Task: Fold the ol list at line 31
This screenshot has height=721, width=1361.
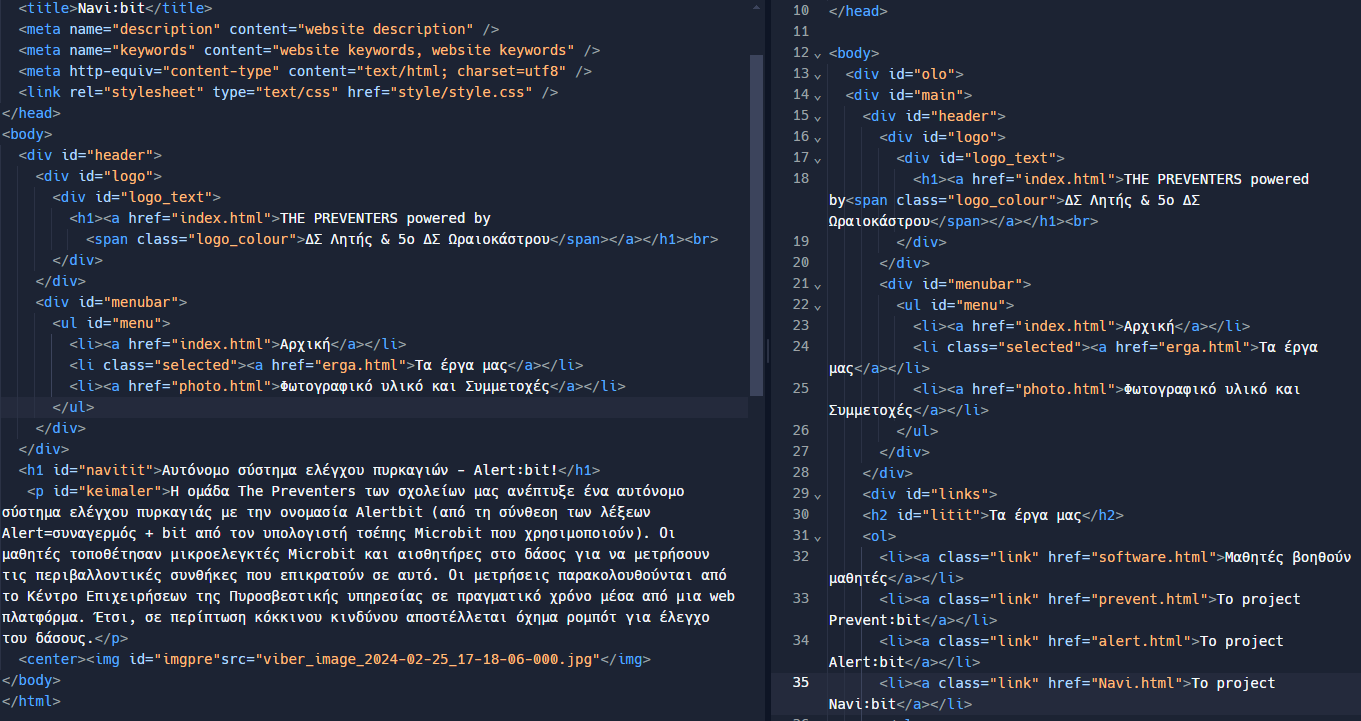Action: tap(818, 536)
